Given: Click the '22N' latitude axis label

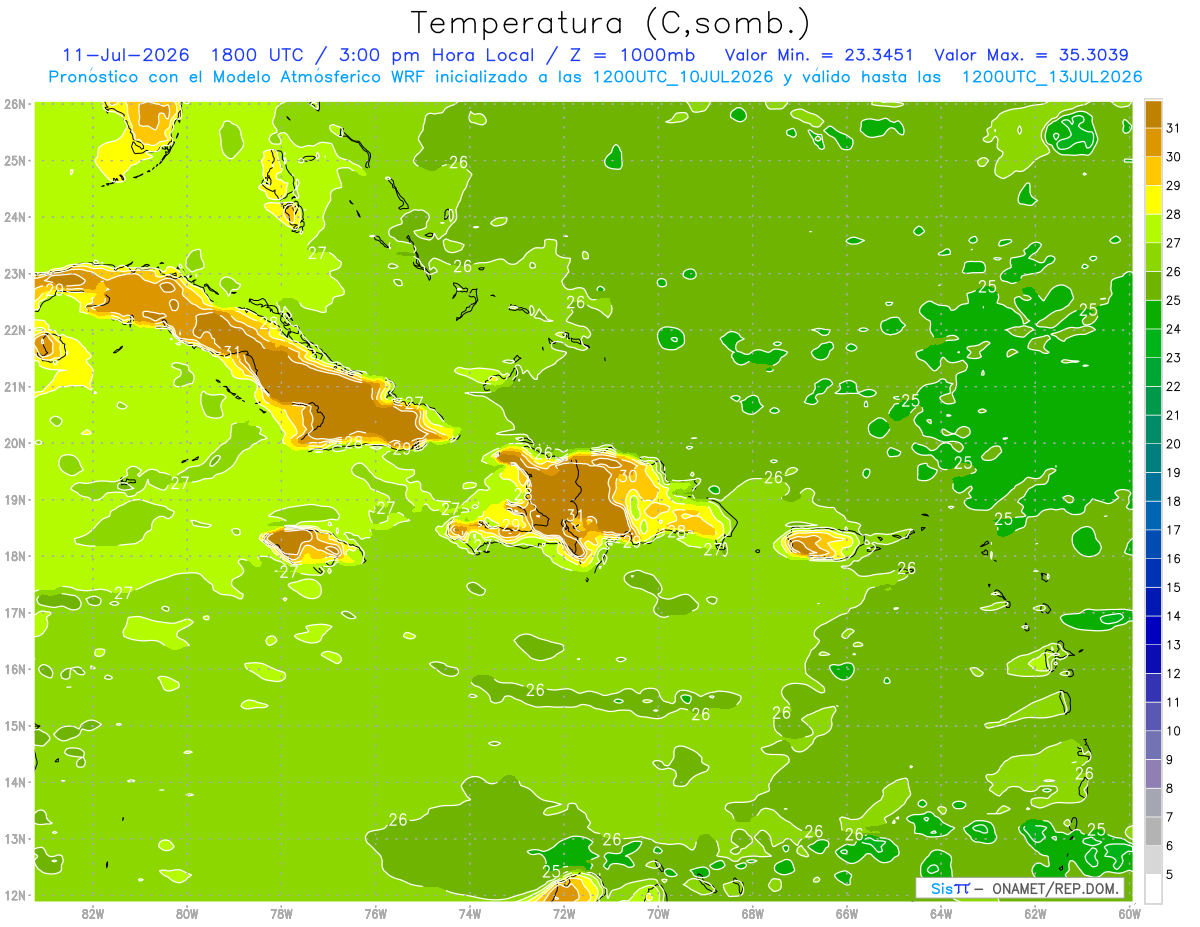Looking at the screenshot, I should 14,329.
